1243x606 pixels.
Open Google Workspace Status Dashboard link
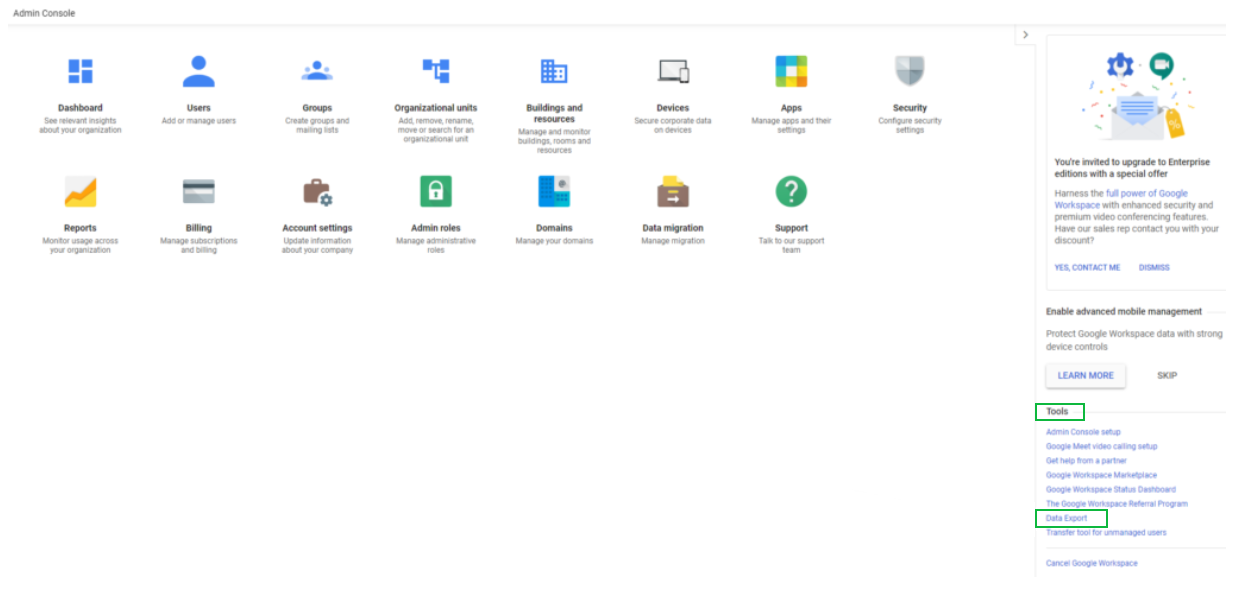1111,489
